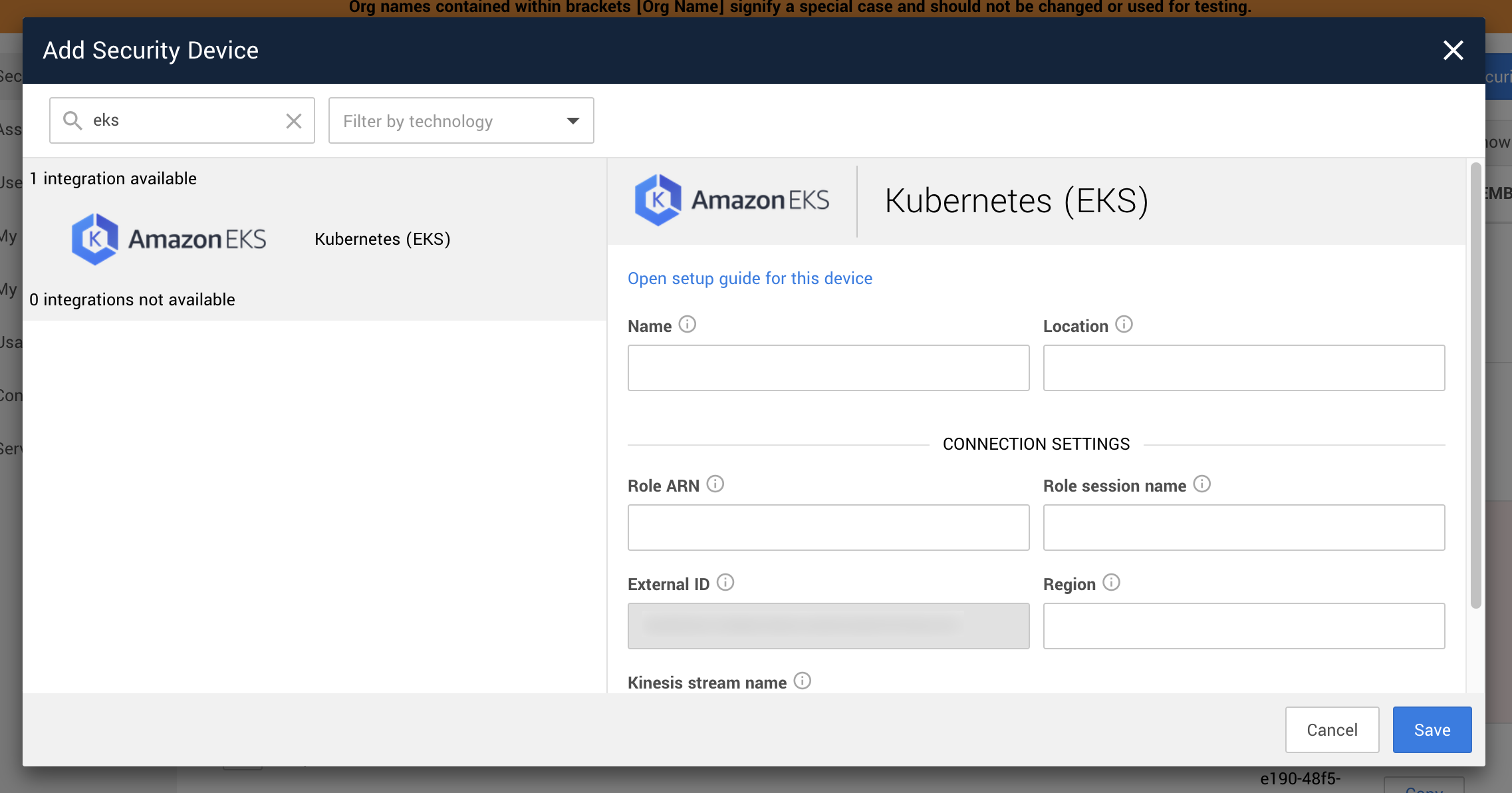Viewport: 1512px width, 793px height.
Task: Show info tooltip for External ID
Action: pos(725,582)
